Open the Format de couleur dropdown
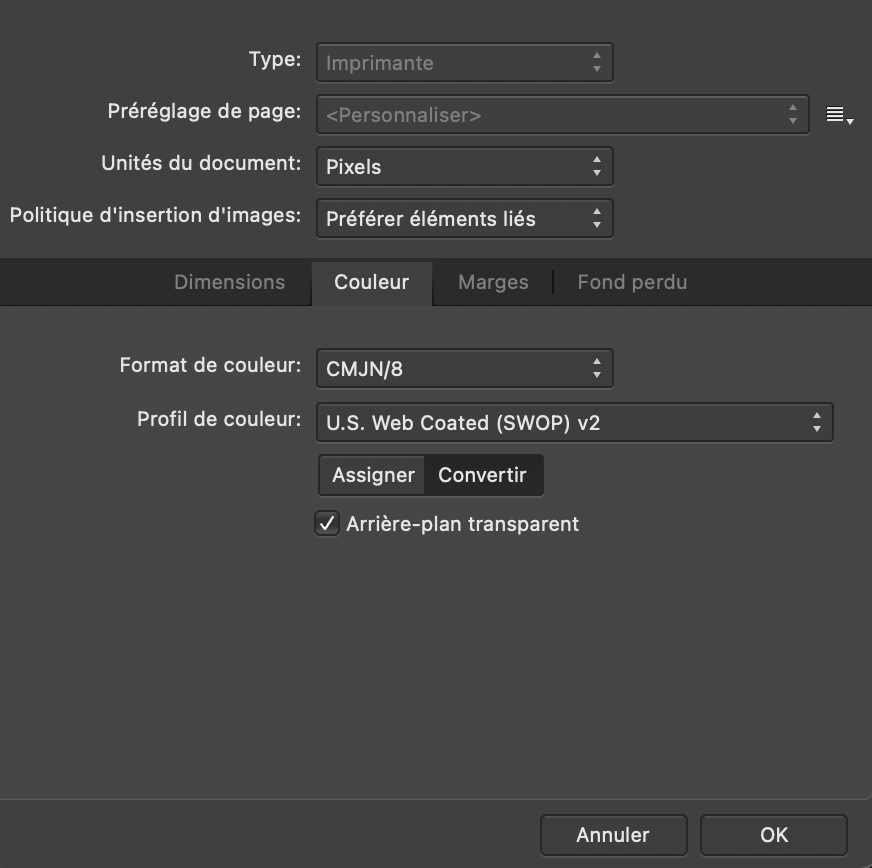Image resolution: width=872 pixels, height=868 pixels. click(465, 369)
